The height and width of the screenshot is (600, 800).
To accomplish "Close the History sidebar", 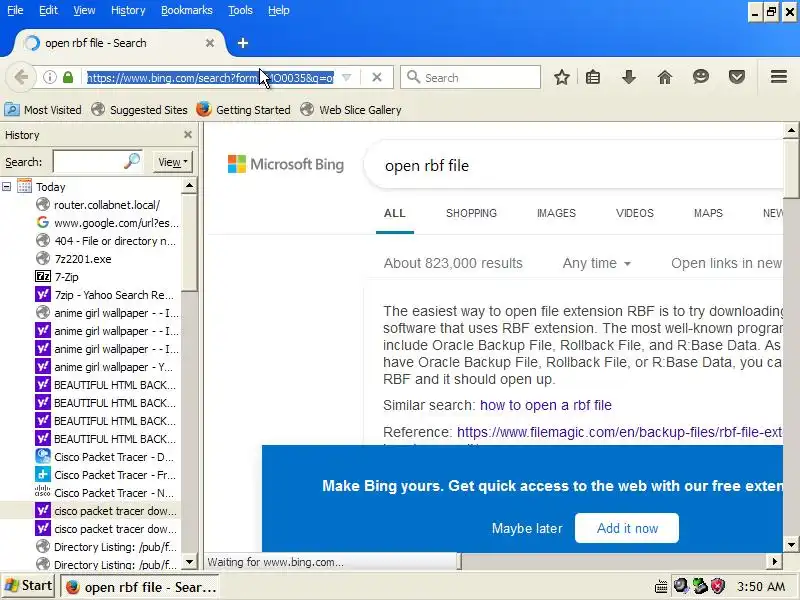I will tap(188, 135).
